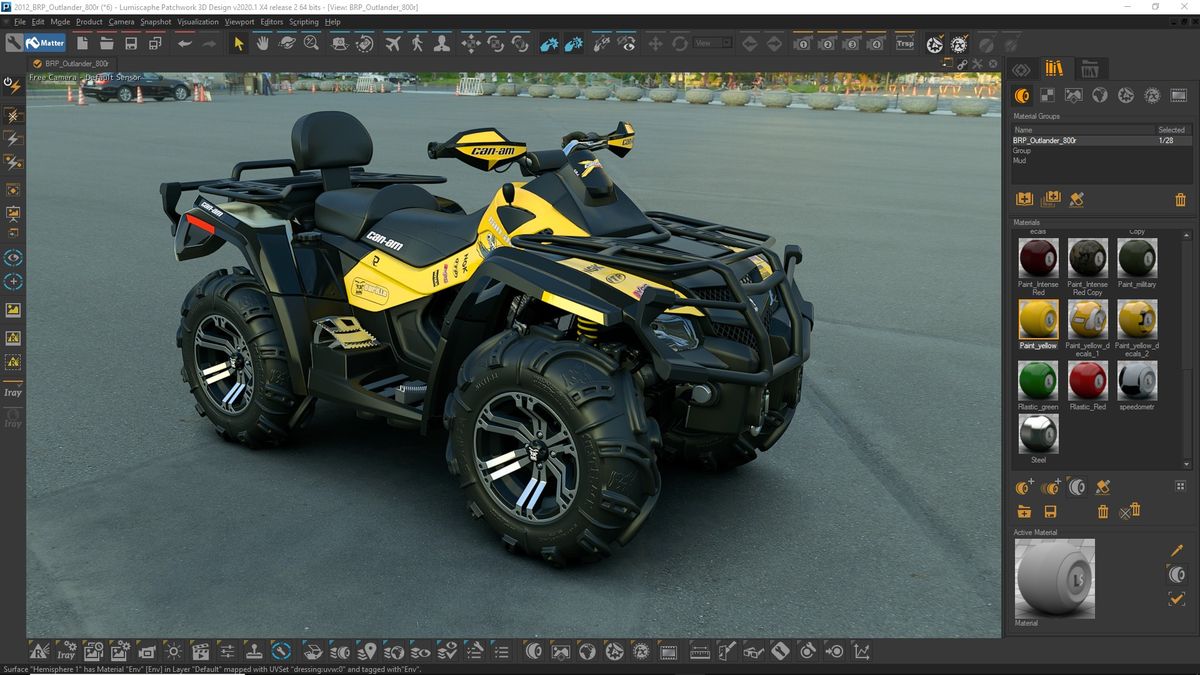
Task: Toggle the Trsp transparency button
Action: tap(904, 43)
